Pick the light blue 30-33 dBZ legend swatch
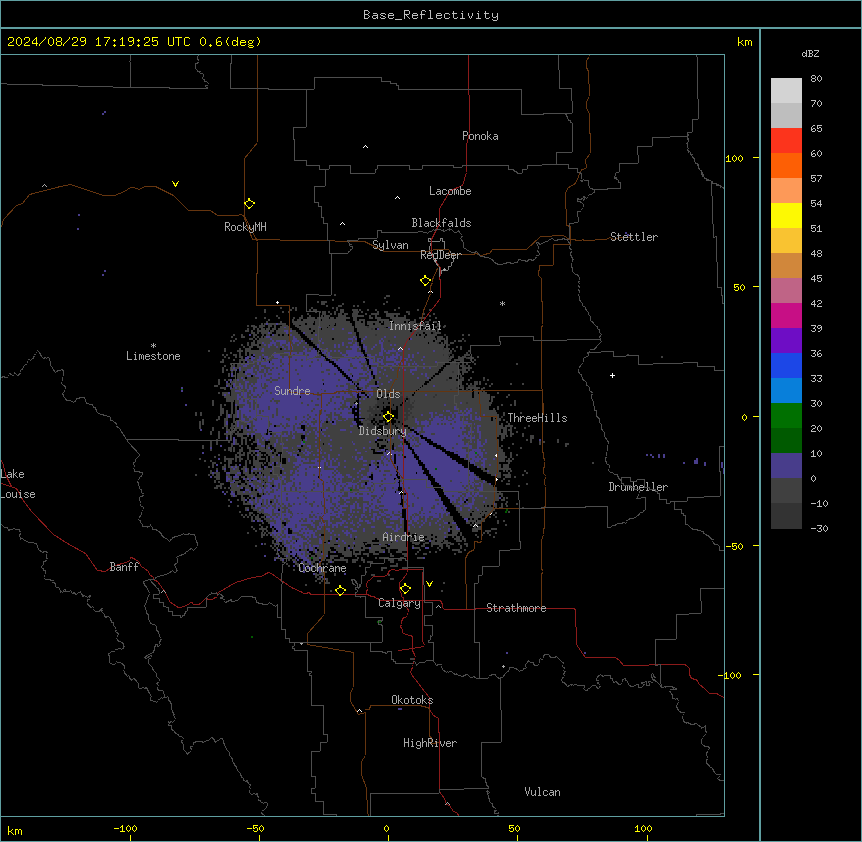This screenshot has width=862, height=842. tap(786, 390)
